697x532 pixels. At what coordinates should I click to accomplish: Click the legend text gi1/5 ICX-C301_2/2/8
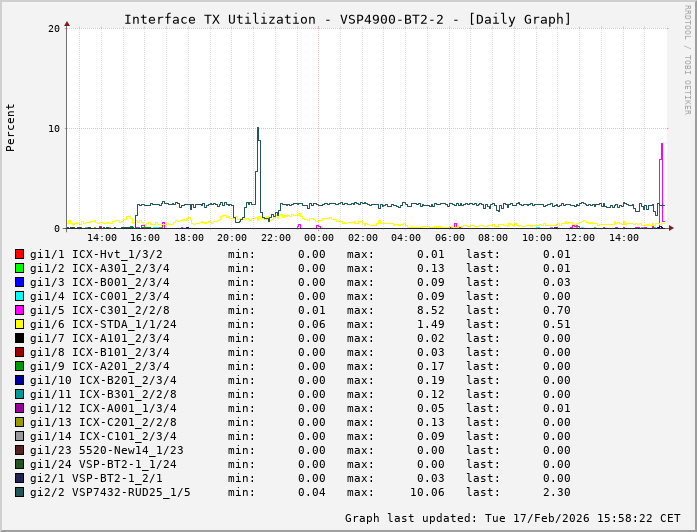[x=100, y=311]
